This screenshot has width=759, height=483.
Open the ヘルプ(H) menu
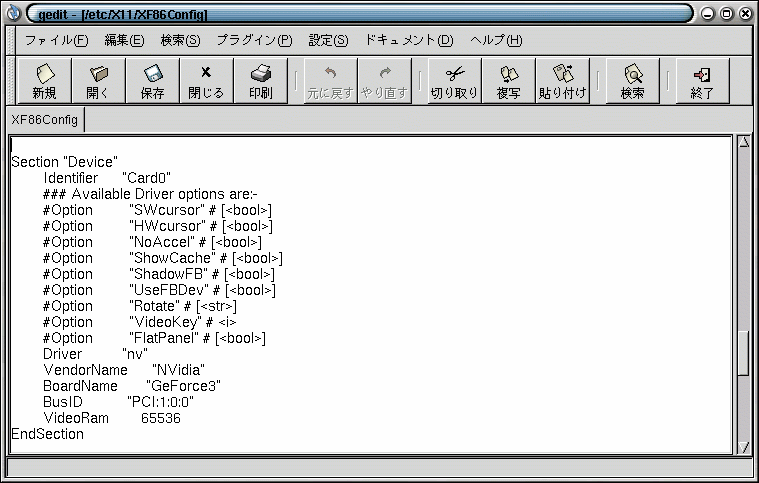click(496, 40)
